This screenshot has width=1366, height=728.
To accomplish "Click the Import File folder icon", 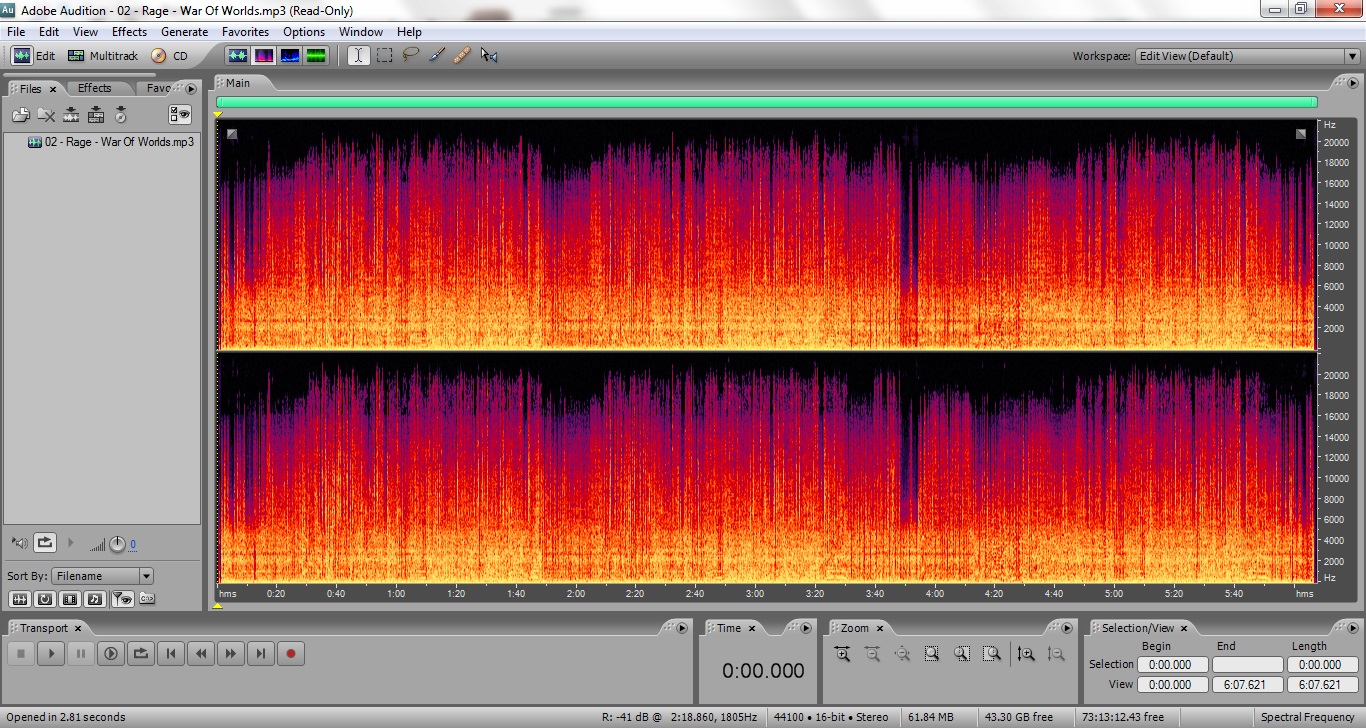I will tap(21, 115).
